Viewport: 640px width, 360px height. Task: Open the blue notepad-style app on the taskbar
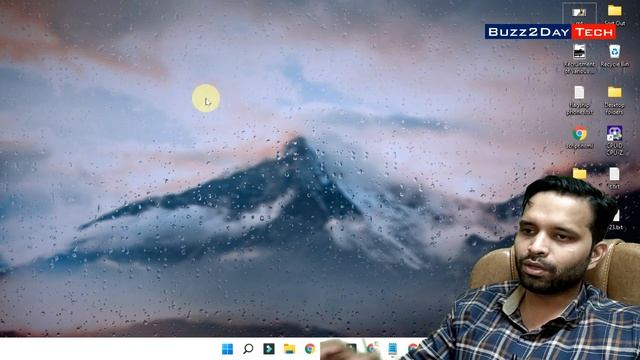point(392,349)
